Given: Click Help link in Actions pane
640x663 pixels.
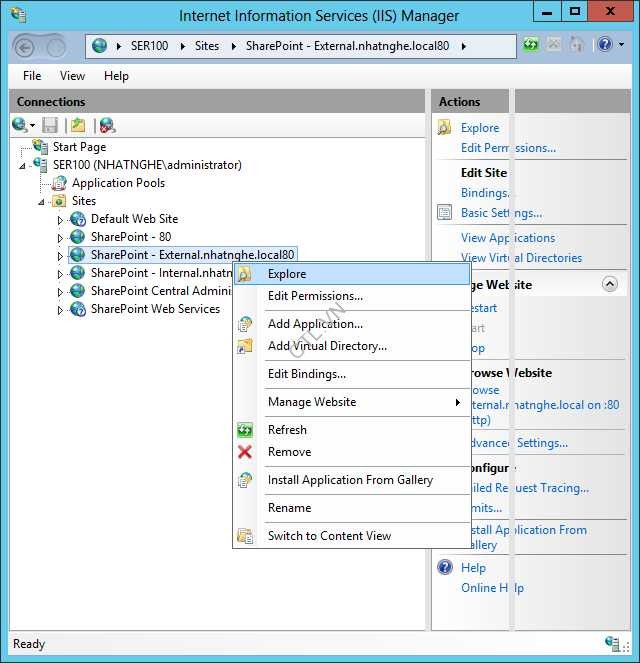Looking at the screenshot, I should pyautogui.click(x=473, y=568).
